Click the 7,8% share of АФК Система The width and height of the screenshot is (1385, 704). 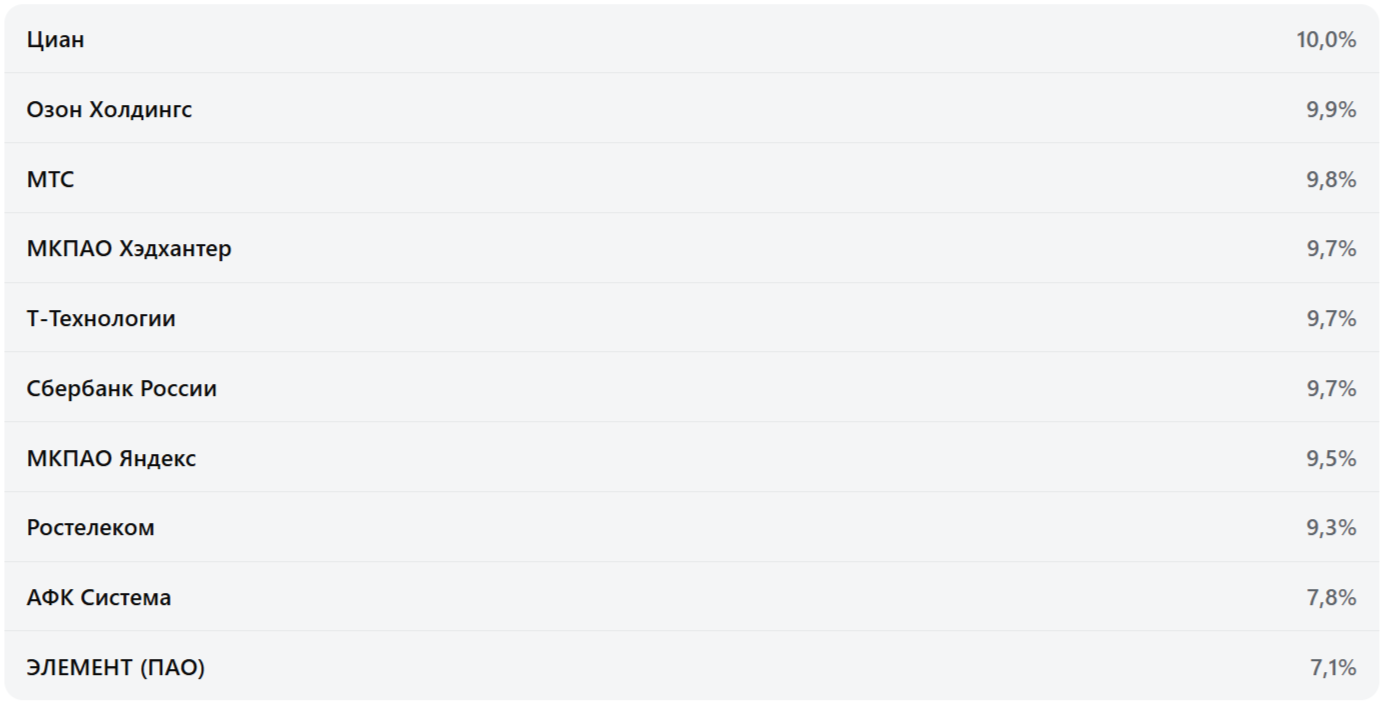click(1331, 598)
